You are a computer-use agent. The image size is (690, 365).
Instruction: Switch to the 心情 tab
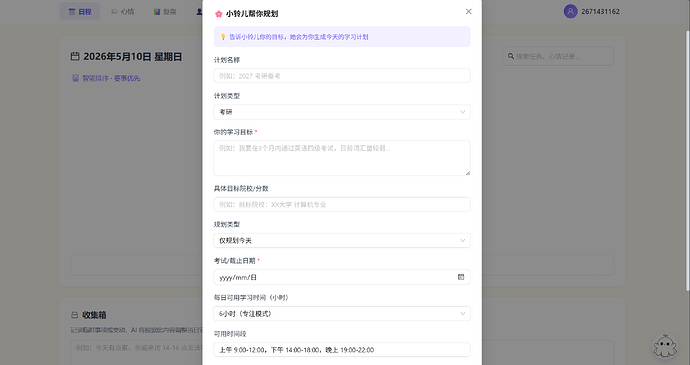click(123, 12)
